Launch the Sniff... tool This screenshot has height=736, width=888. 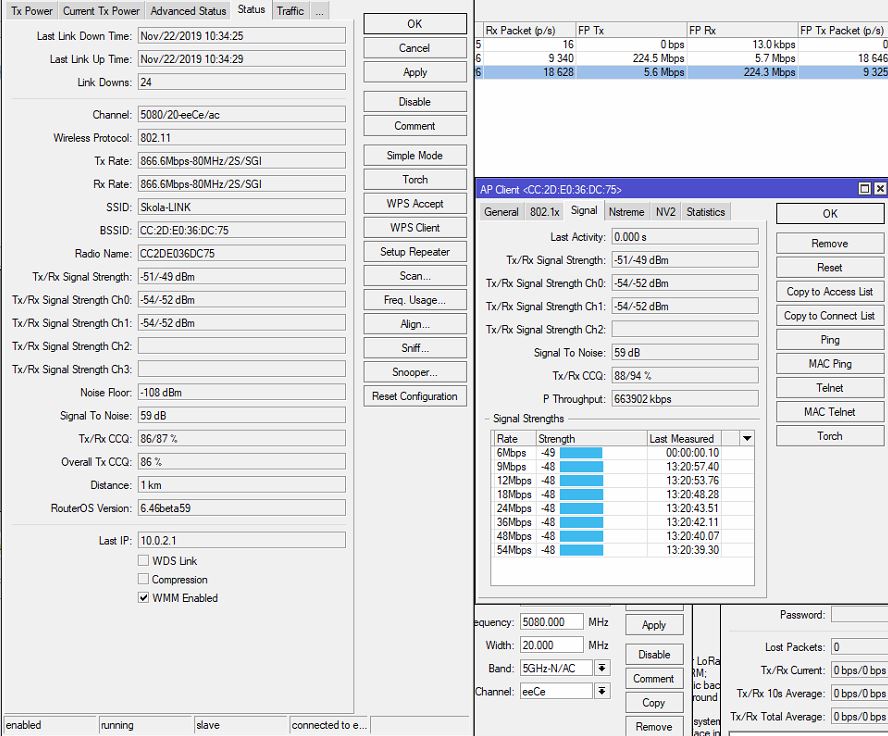[415, 348]
